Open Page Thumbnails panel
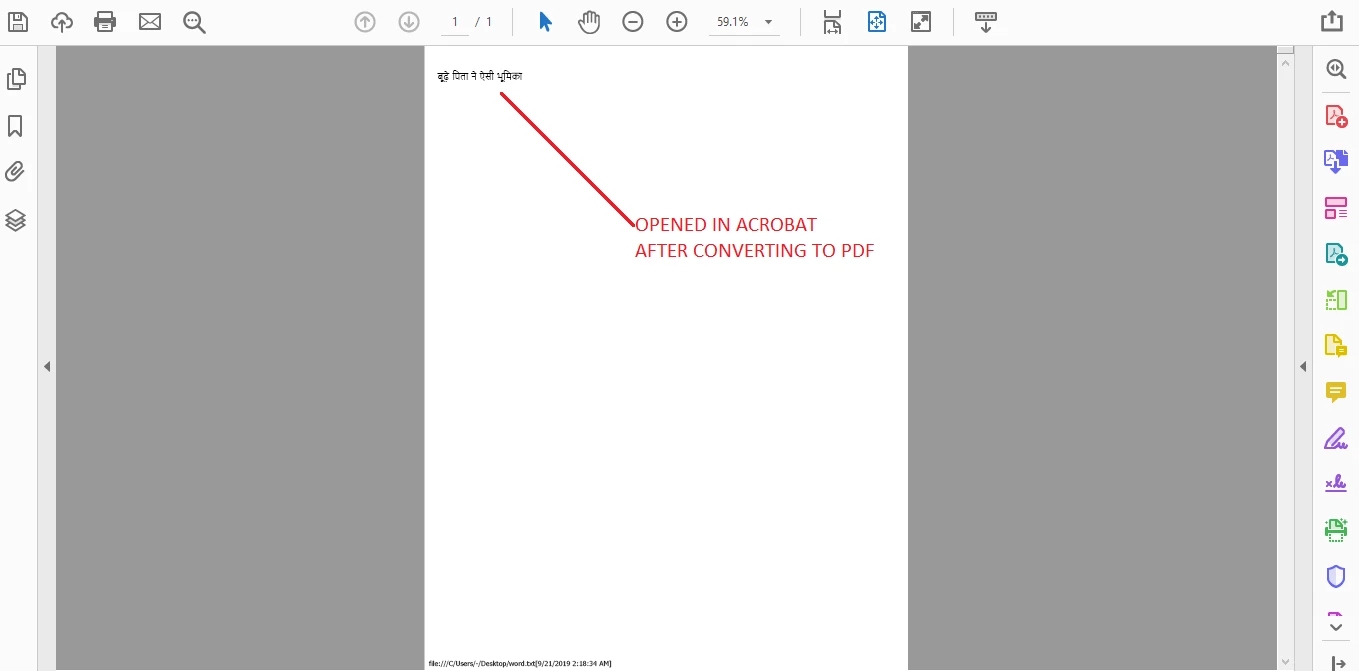The image size is (1359, 671). (x=16, y=78)
